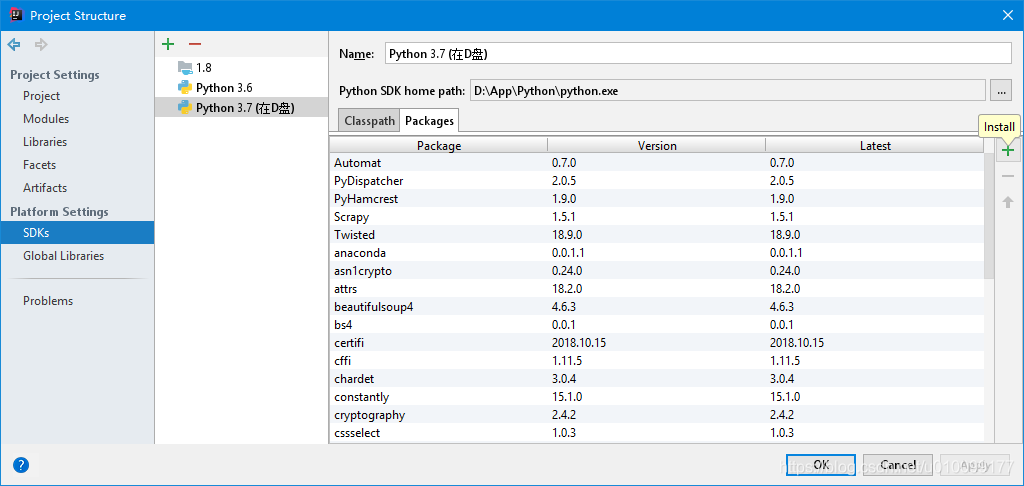Select the cryptography package row
Image resolution: width=1024 pixels, height=486 pixels.
[656, 415]
